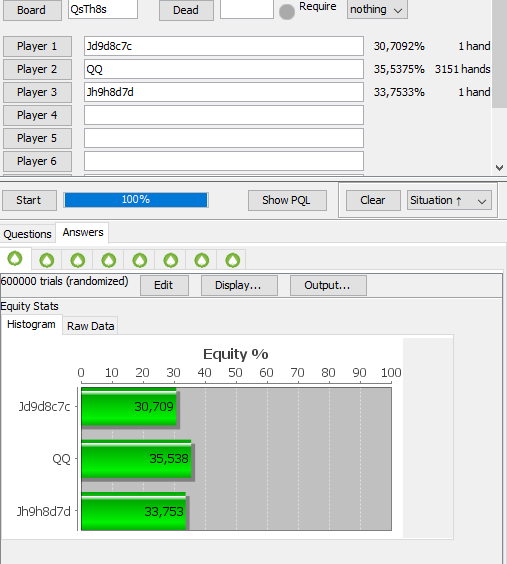
Task: Click the Clear button
Action: tap(373, 200)
